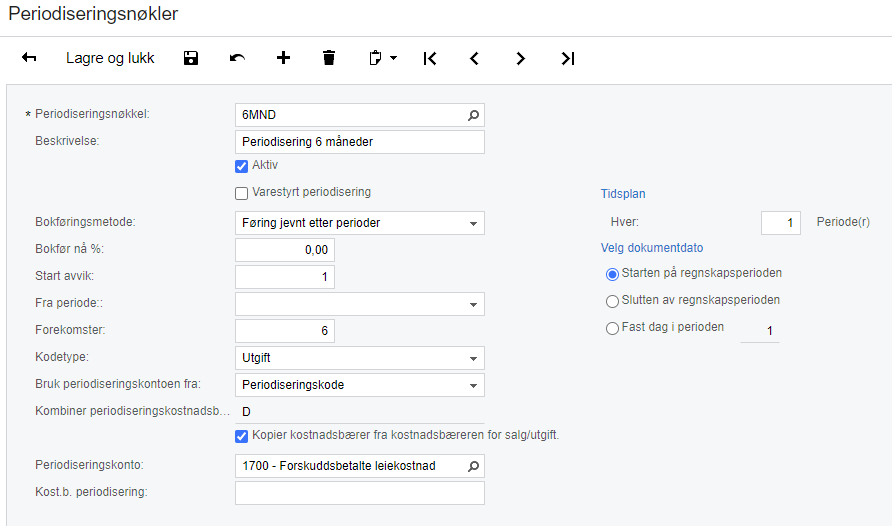Click Bokfør nå % field
This screenshot has height=526, width=892.
click(284, 250)
